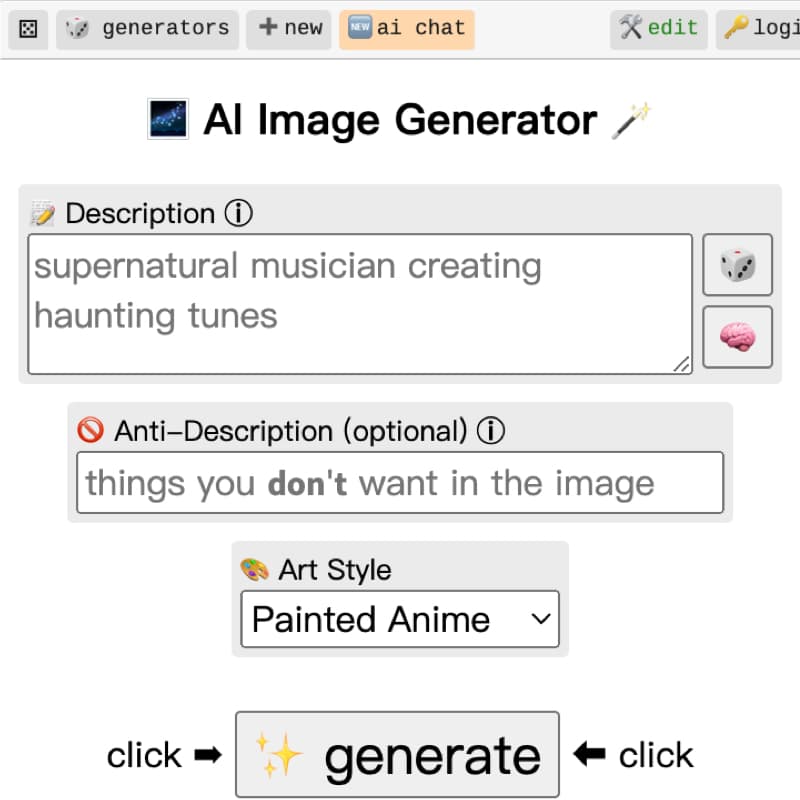
Task: Switch to the ai chat tab
Action: [420, 29]
